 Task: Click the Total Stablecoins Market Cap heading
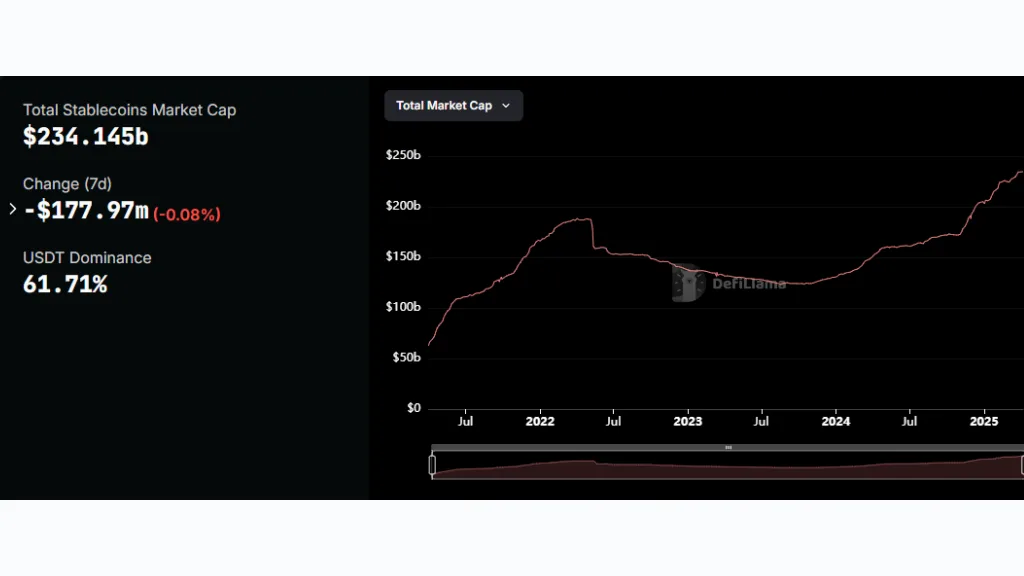[x=130, y=110]
